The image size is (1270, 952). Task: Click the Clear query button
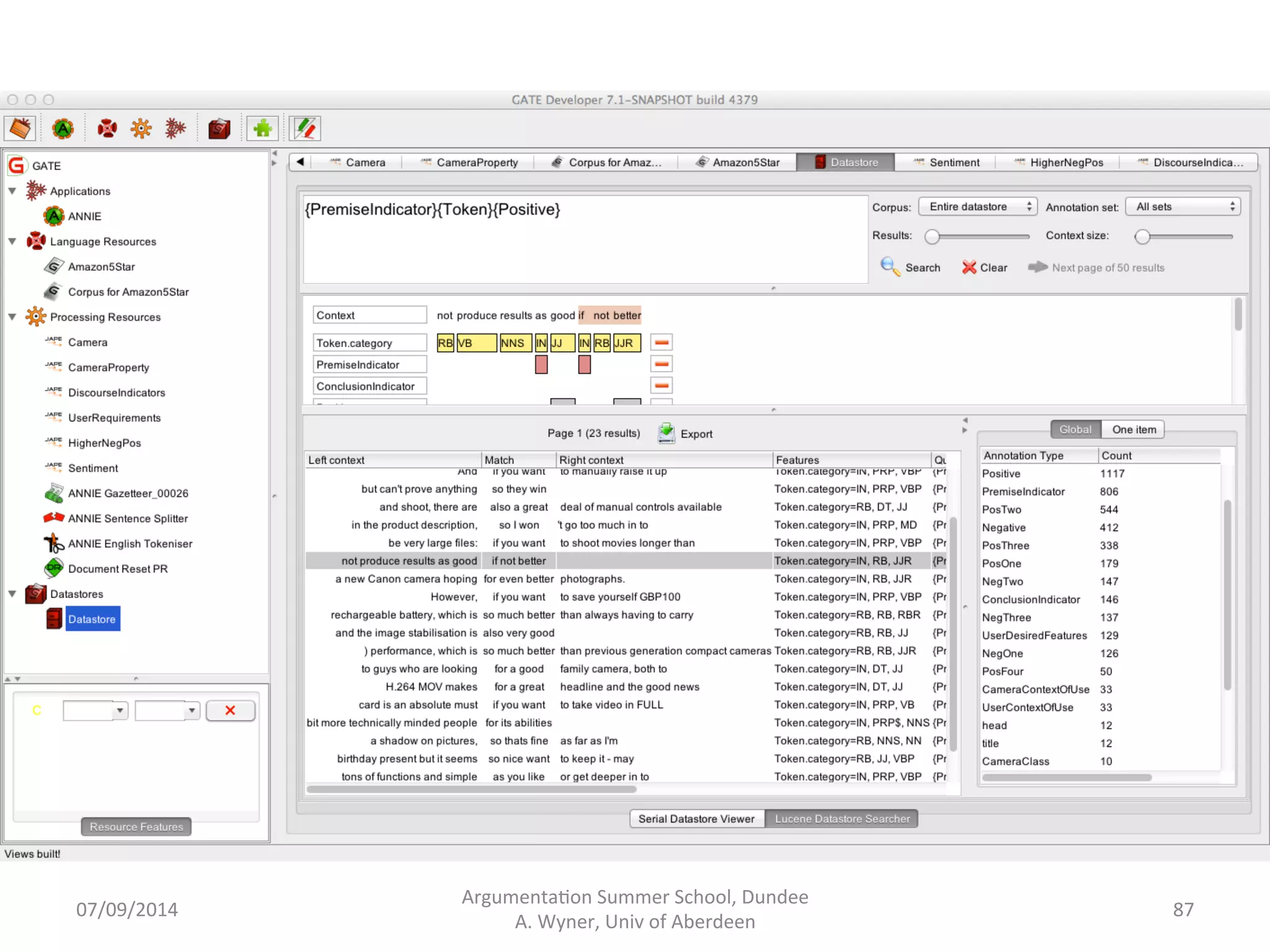tap(985, 268)
